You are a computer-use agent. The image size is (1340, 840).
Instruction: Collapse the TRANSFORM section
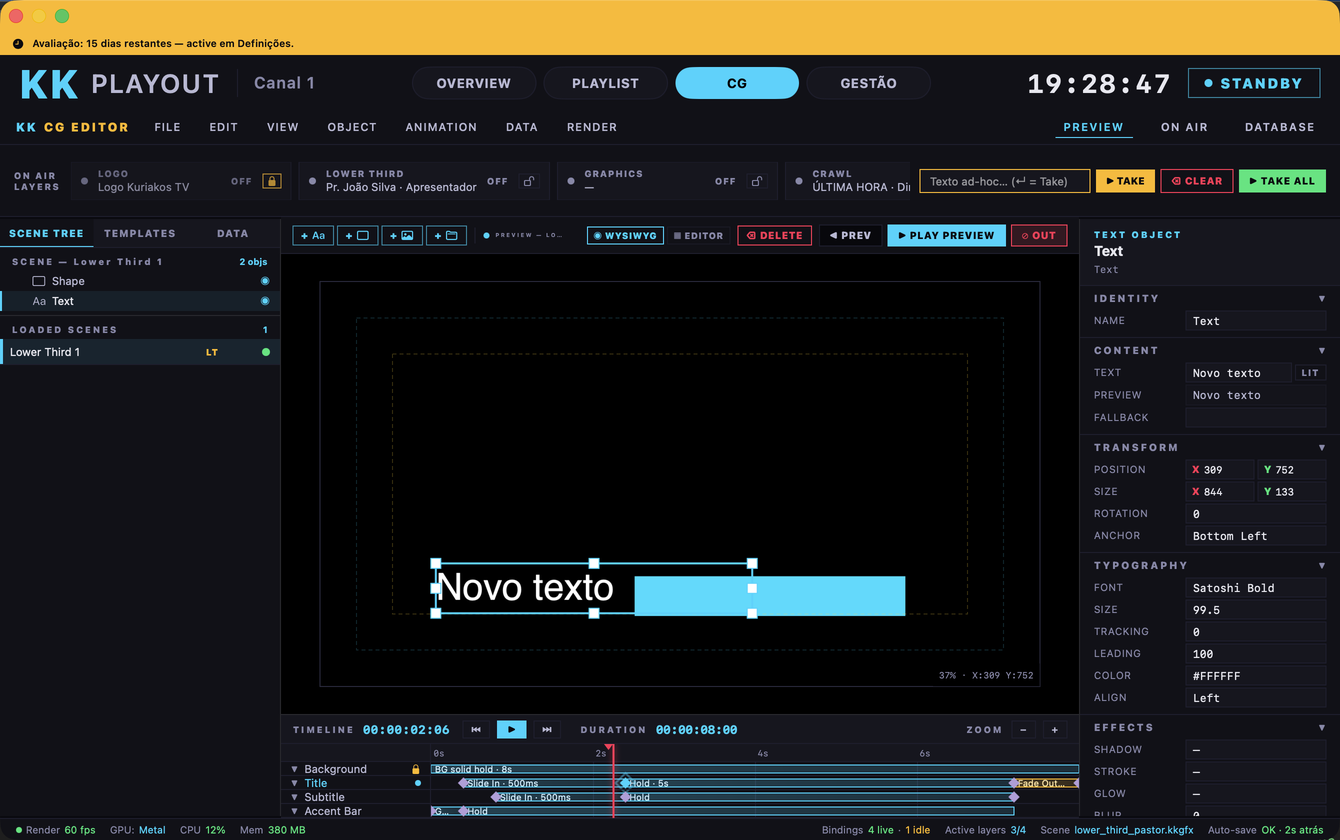tap(1322, 447)
